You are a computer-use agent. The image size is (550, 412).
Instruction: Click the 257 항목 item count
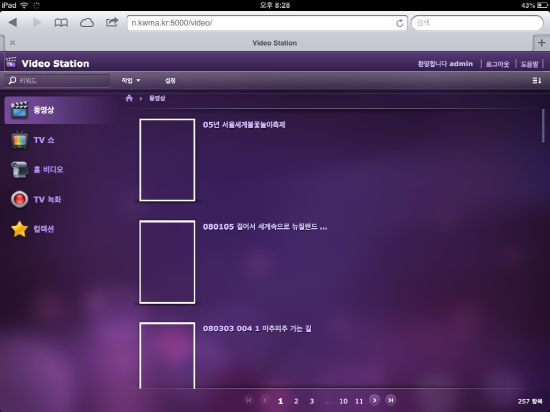click(x=530, y=401)
